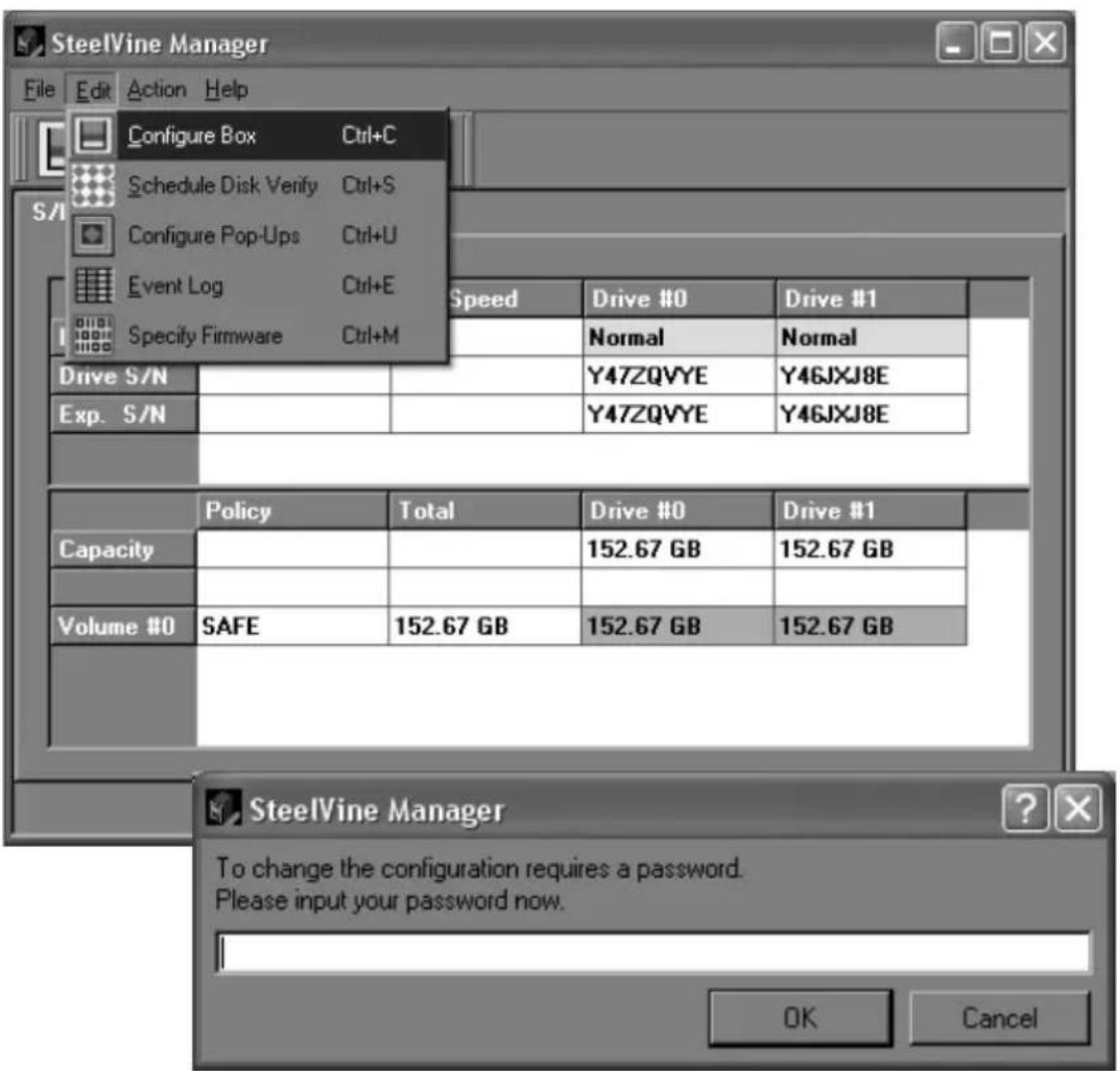Choose Event Log menu entry

tap(259, 285)
